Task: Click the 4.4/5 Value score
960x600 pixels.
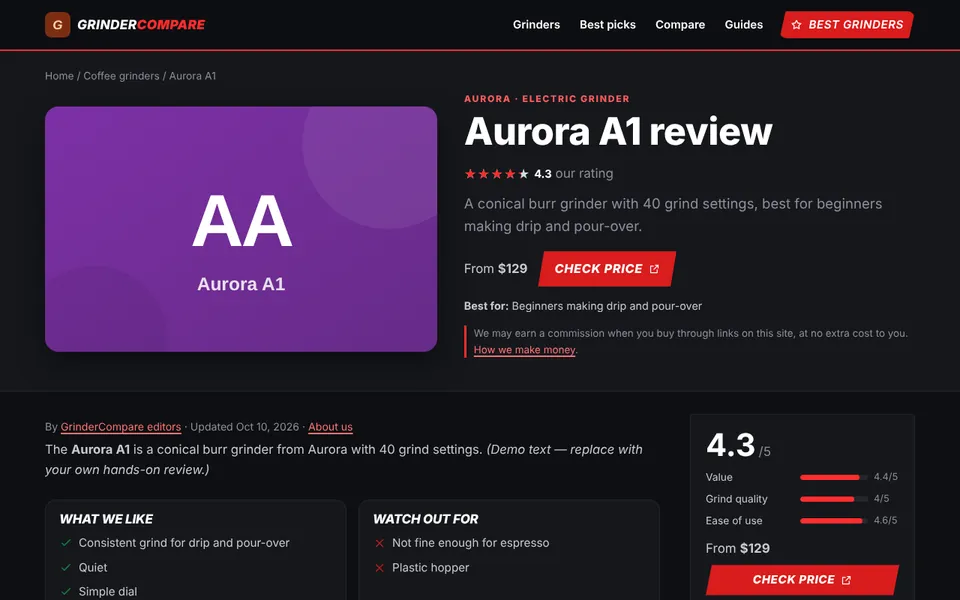Action: 885,477
